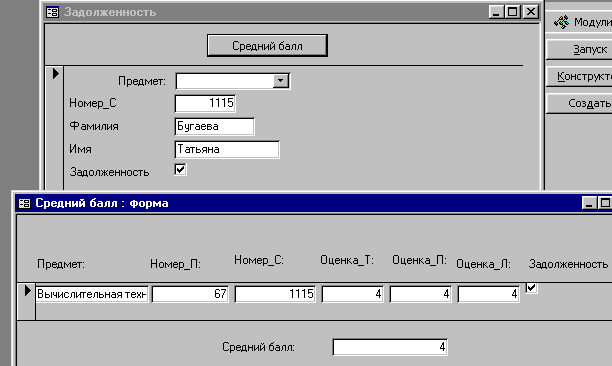The height and width of the screenshot is (366, 612).
Task: Close the Задолженность window
Action: (531, 12)
